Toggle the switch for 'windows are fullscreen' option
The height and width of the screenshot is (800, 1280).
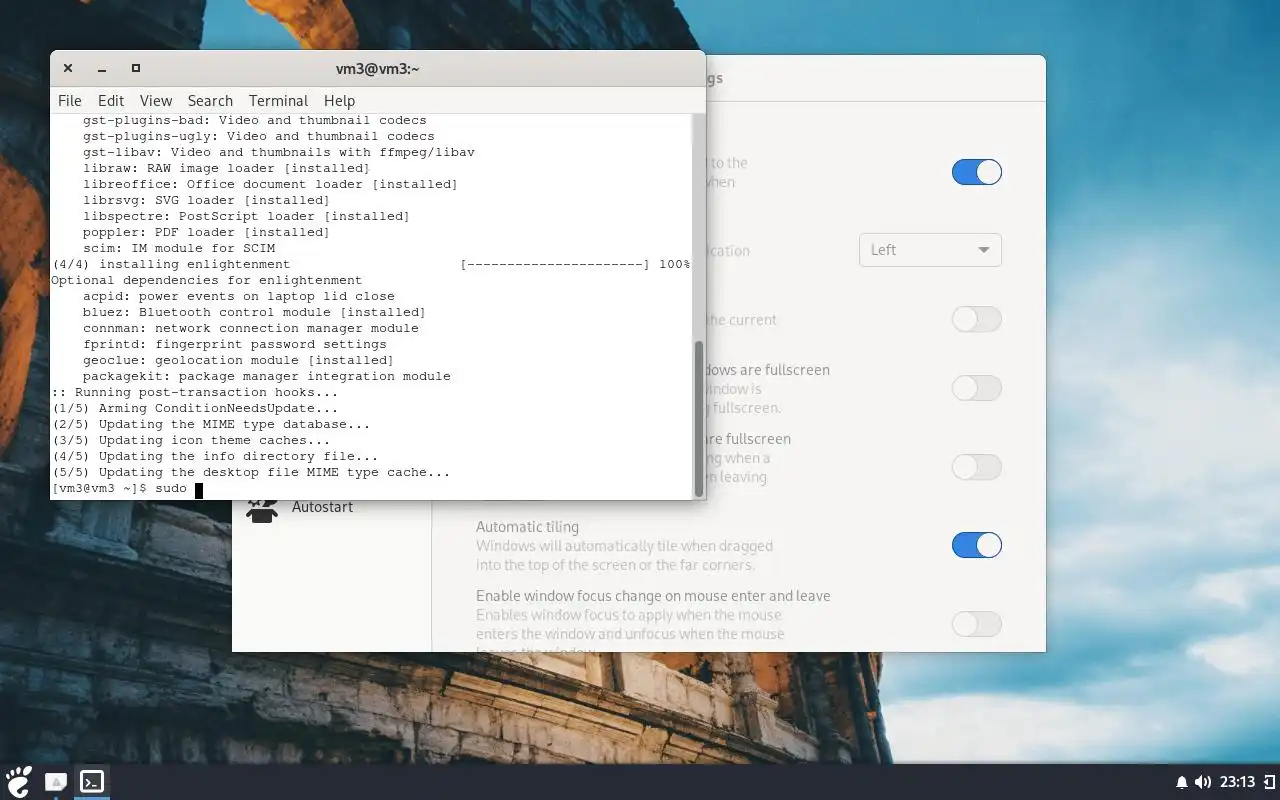point(976,388)
